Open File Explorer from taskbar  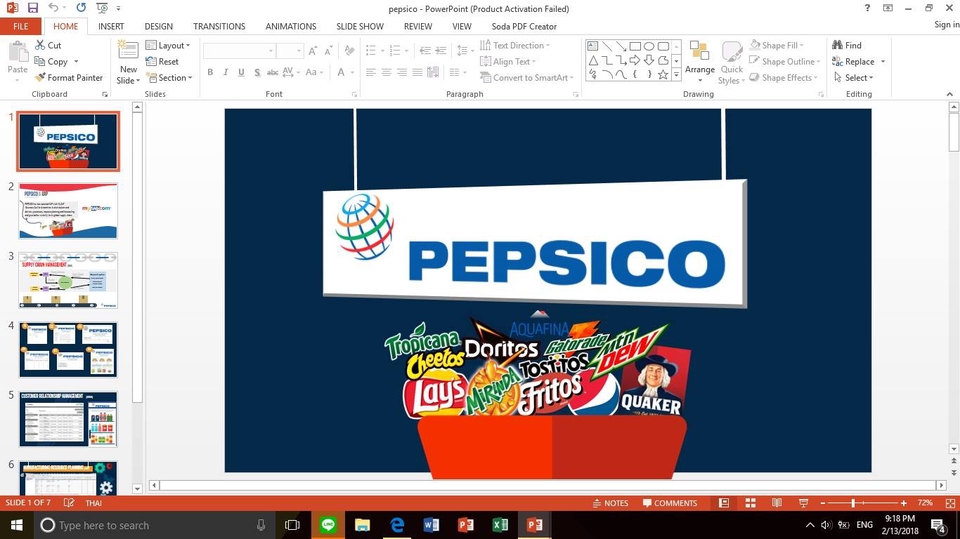pos(362,525)
